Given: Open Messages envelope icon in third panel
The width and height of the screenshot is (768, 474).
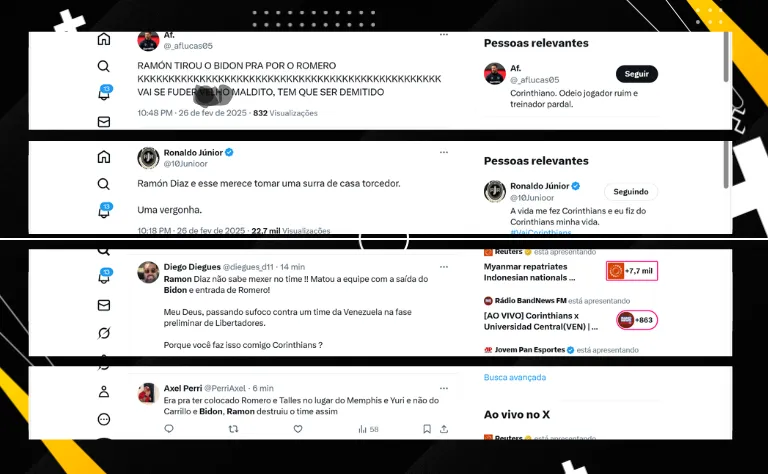Looking at the screenshot, I should pyautogui.click(x=104, y=306).
